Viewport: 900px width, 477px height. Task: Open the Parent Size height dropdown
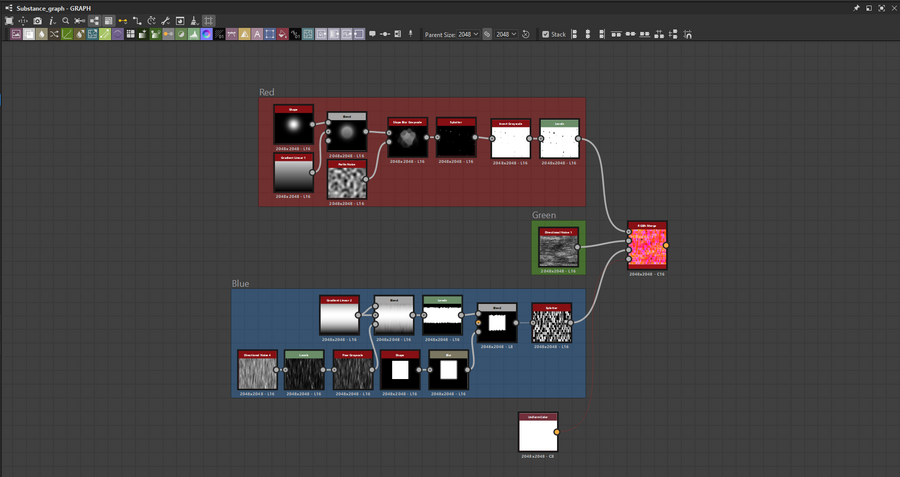pyautogui.click(x=506, y=34)
